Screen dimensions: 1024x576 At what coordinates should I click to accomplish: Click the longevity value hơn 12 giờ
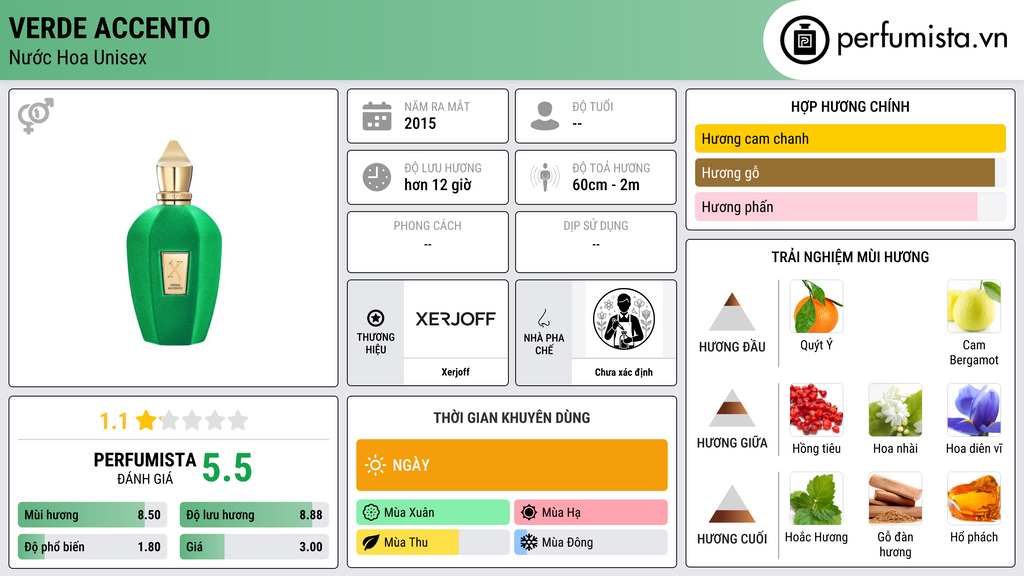(x=438, y=185)
